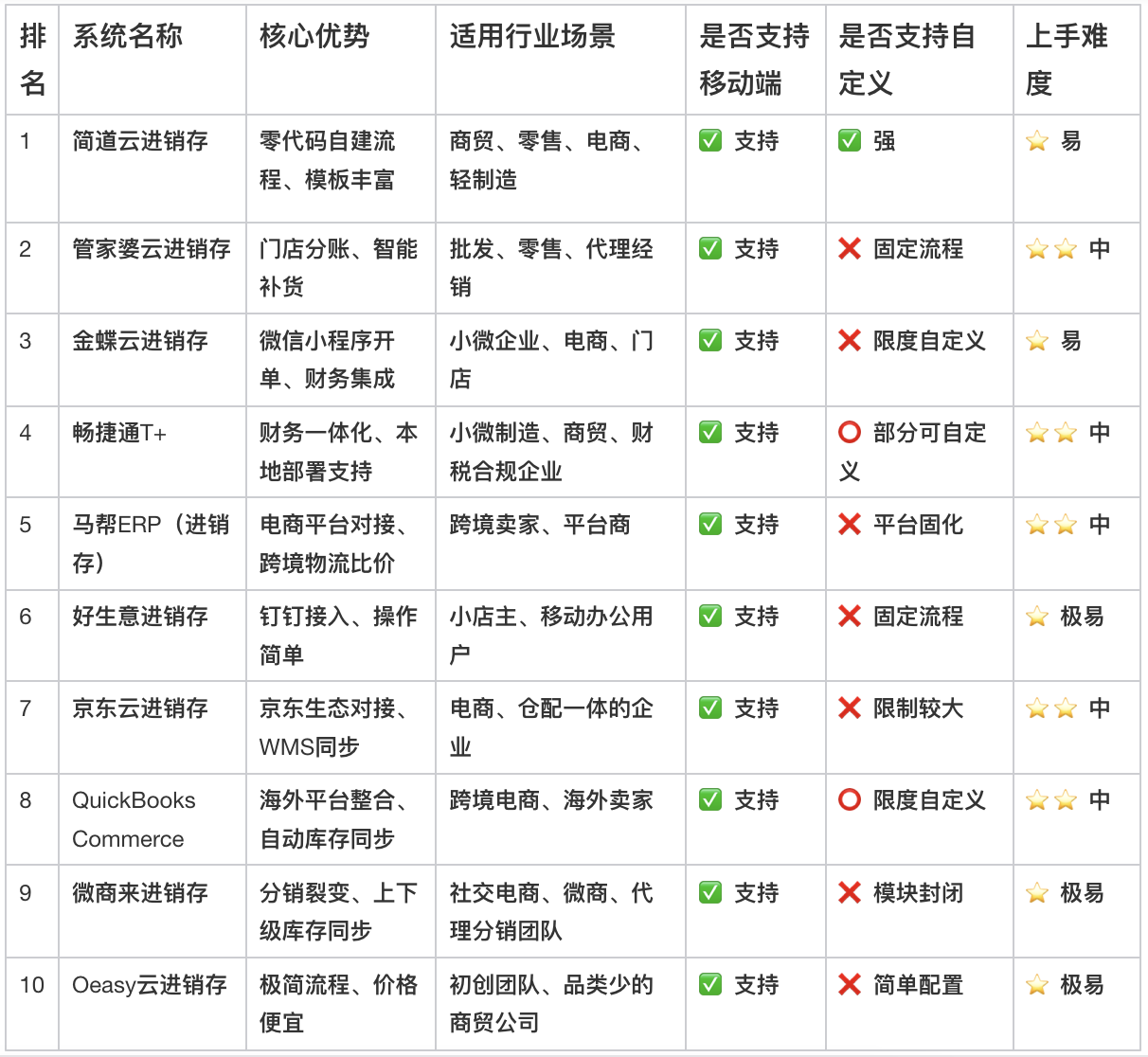
Task: Click the 电商平台对接、跨境物流比价 cell
Action: [x=341, y=544]
